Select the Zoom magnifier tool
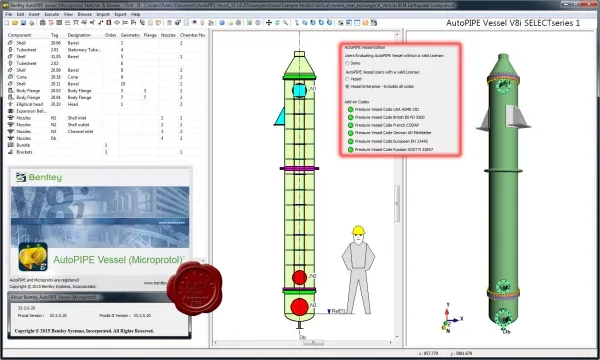This screenshot has width=600, height=360. coord(285,23)
